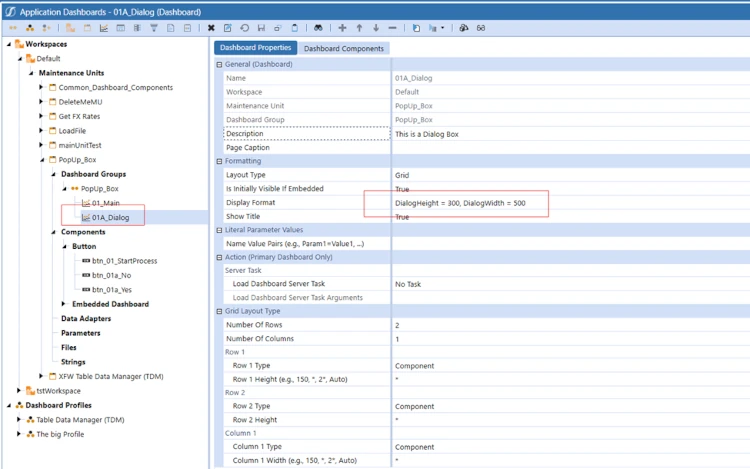Switch to Dashboard Components tab
The height and width of the screenshot is (469, 750).
coord(344,48)
